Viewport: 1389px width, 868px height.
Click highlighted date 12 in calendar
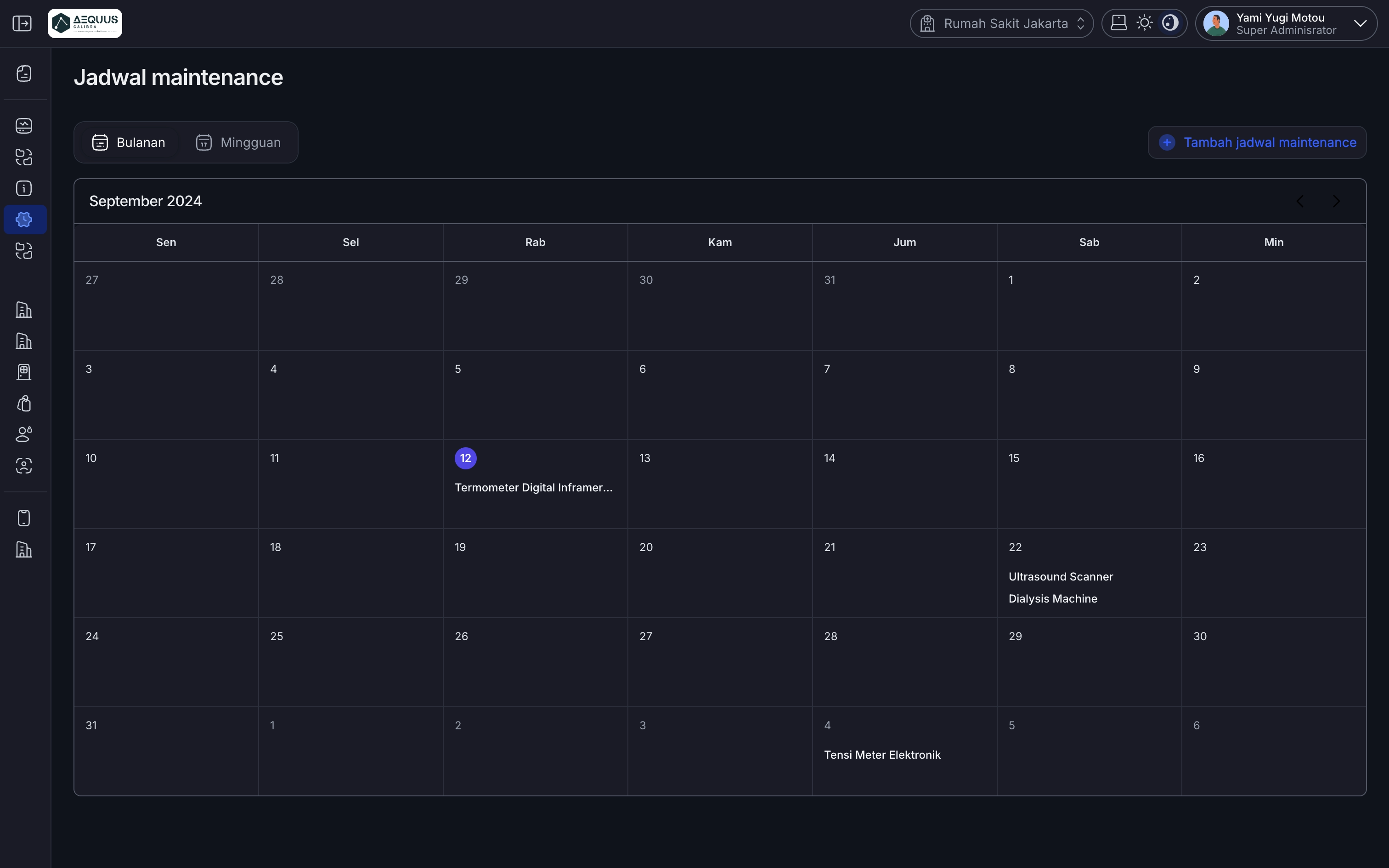pyautogui.click(x=465, y=458)
